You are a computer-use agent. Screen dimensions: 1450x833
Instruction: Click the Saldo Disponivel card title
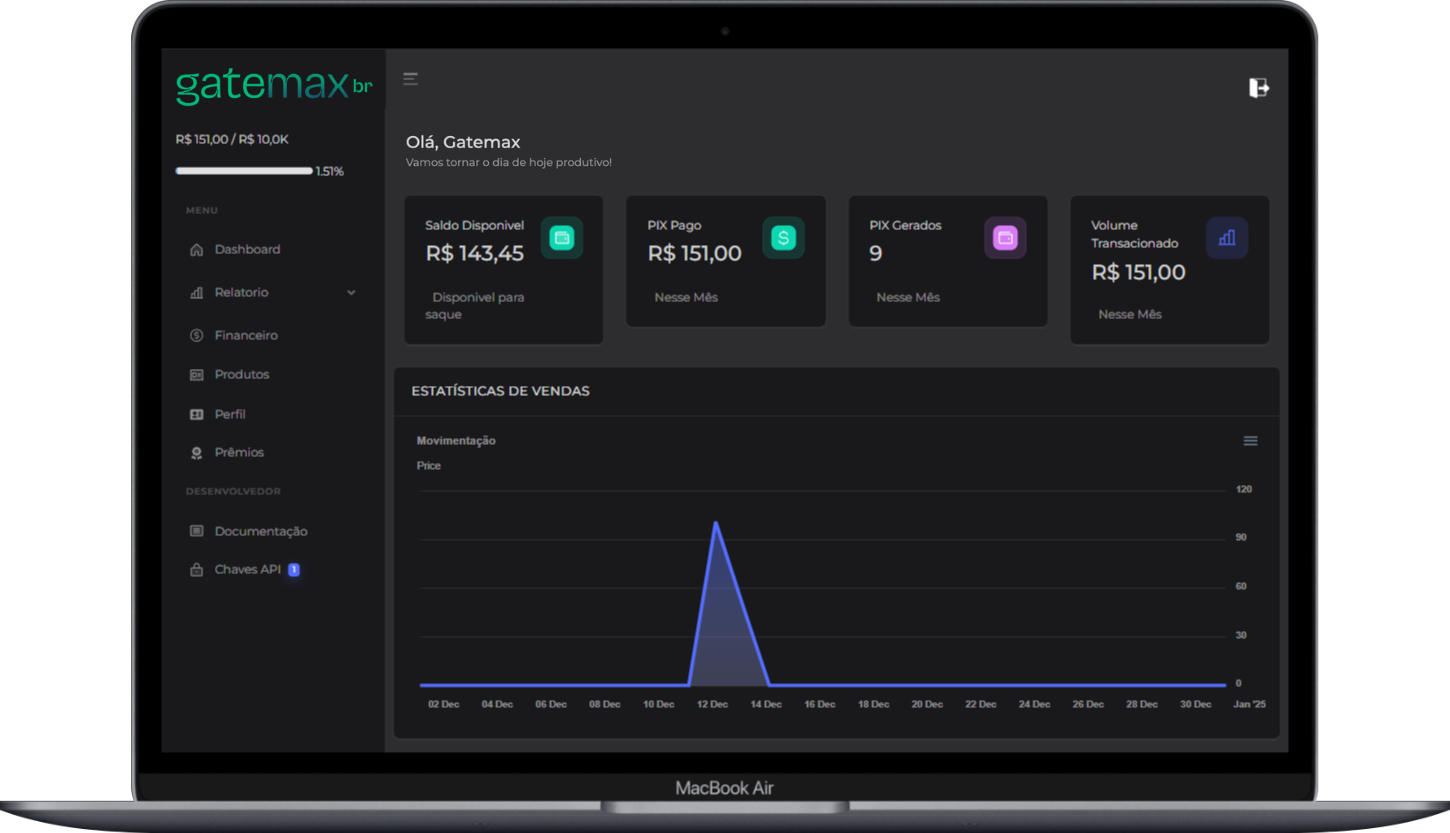pos(475,226)
